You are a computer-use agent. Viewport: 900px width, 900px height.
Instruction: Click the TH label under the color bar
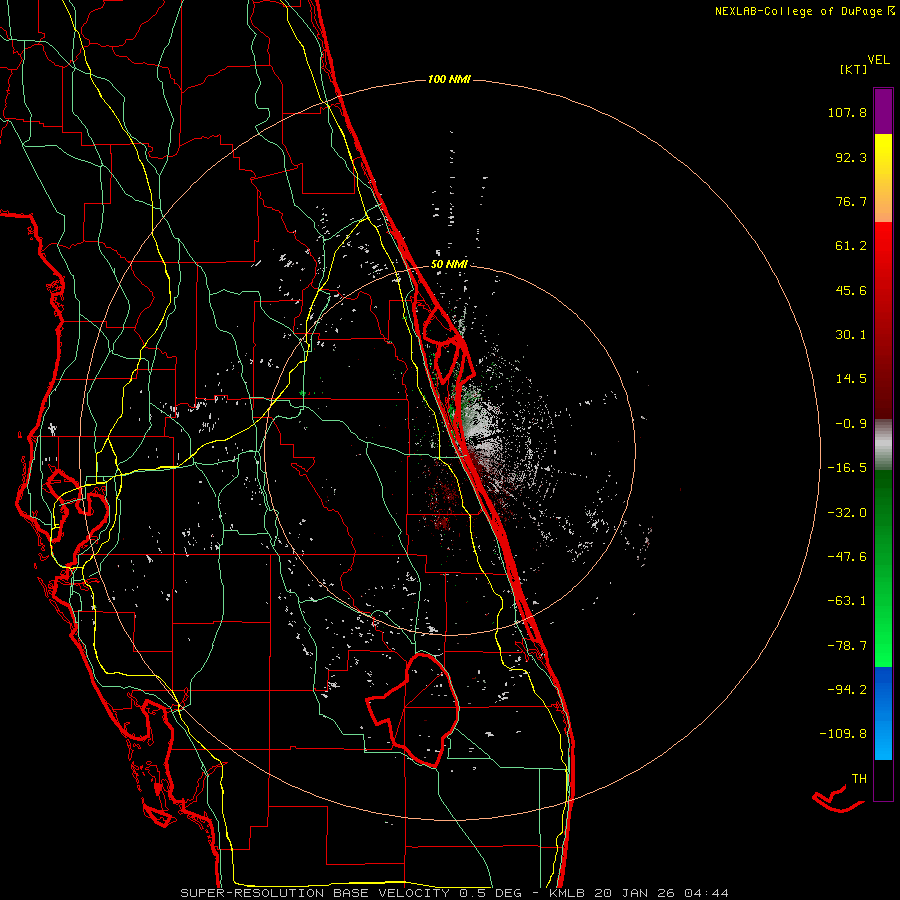click(859, 779)
